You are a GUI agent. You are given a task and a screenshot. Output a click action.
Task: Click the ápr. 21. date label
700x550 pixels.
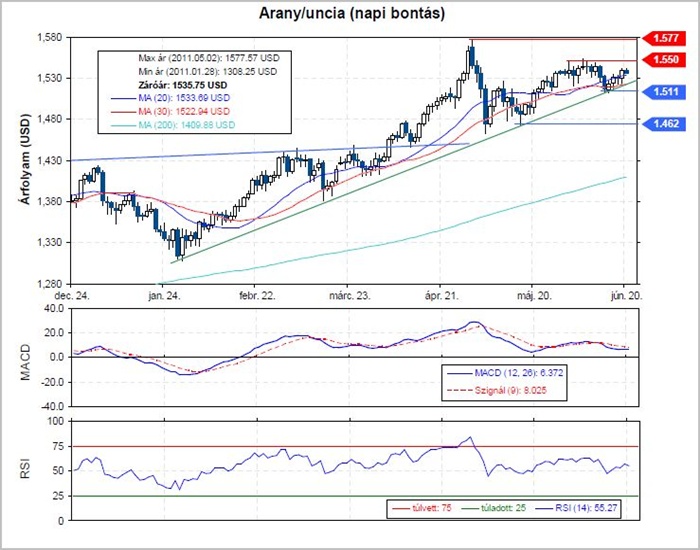(x=439, y=296)
